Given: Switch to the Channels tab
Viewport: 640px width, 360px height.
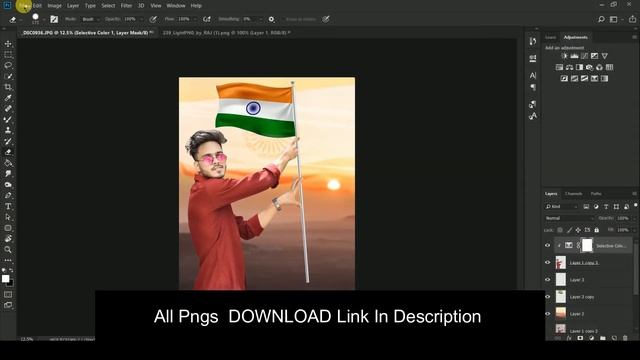Looking at the screenshot, I should point(573,194).
